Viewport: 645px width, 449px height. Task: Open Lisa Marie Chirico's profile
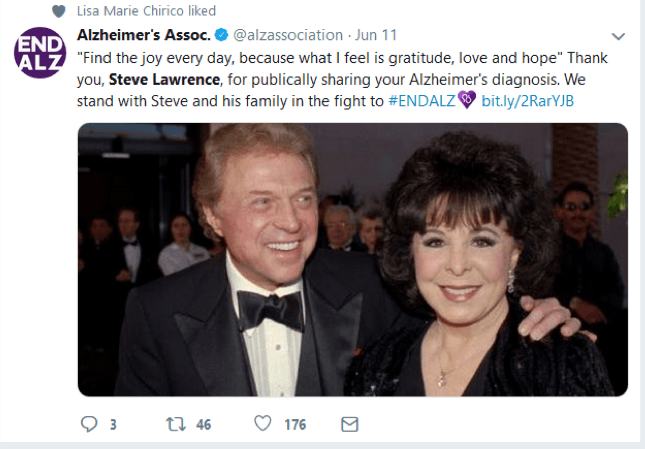pyautogui.click(x=132, y=11)
